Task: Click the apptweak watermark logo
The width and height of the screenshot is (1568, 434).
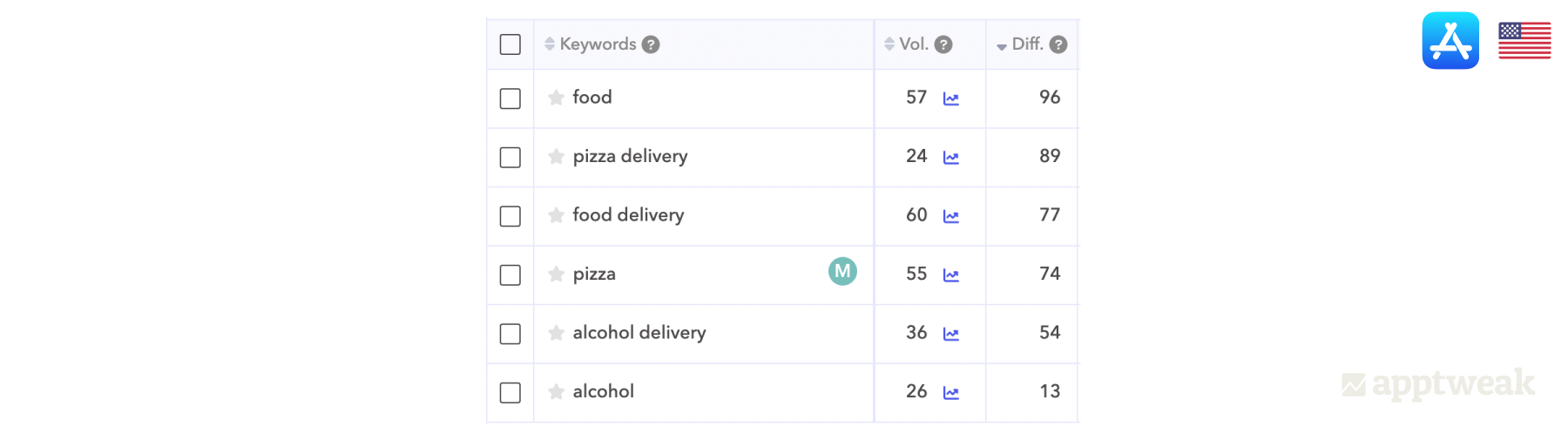Action: (1438, 383)
